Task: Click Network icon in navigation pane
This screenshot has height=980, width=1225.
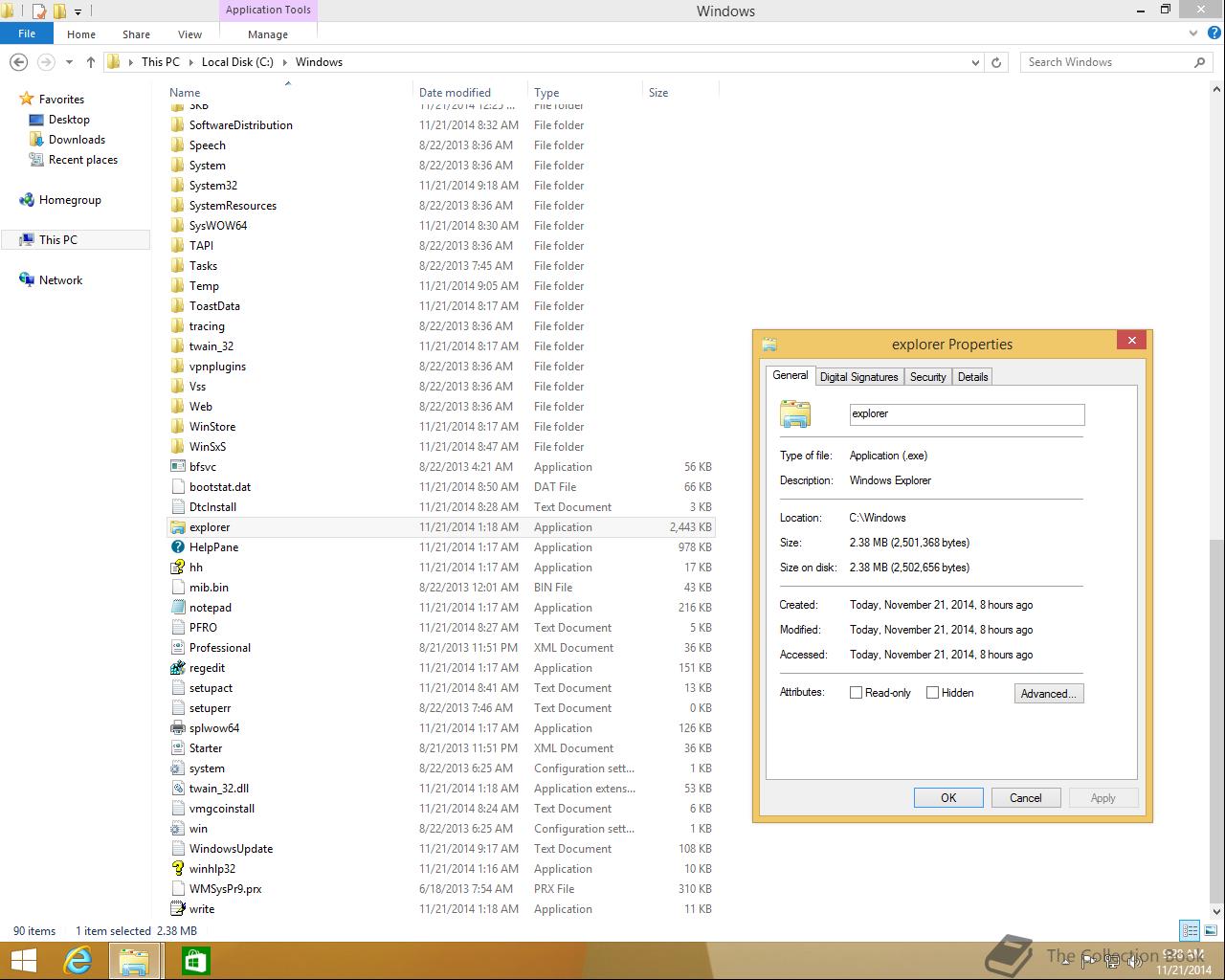Action: point(27,280)
